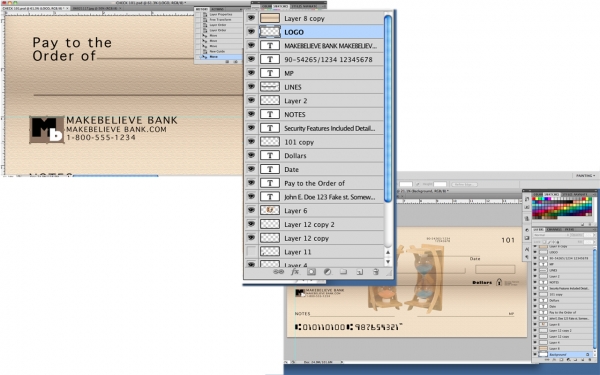Select the CHECK 101.psd document tab
Viewport: 600px width, 375px height.
point(35,8)
